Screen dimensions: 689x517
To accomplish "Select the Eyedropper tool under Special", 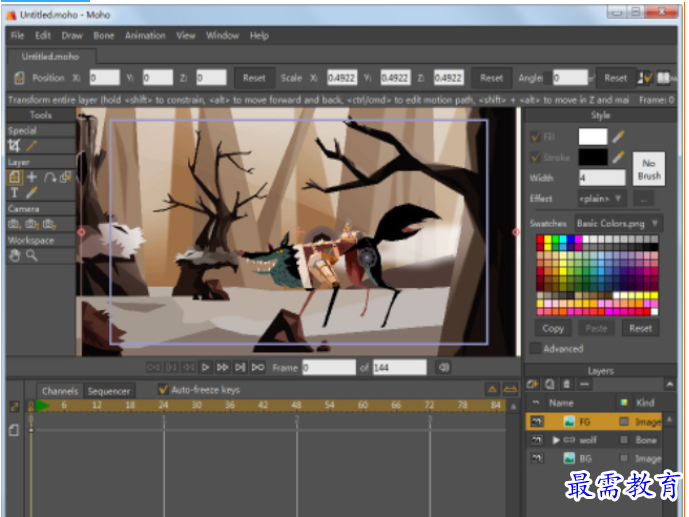I will pyautogui.click(x=31, y=145).
